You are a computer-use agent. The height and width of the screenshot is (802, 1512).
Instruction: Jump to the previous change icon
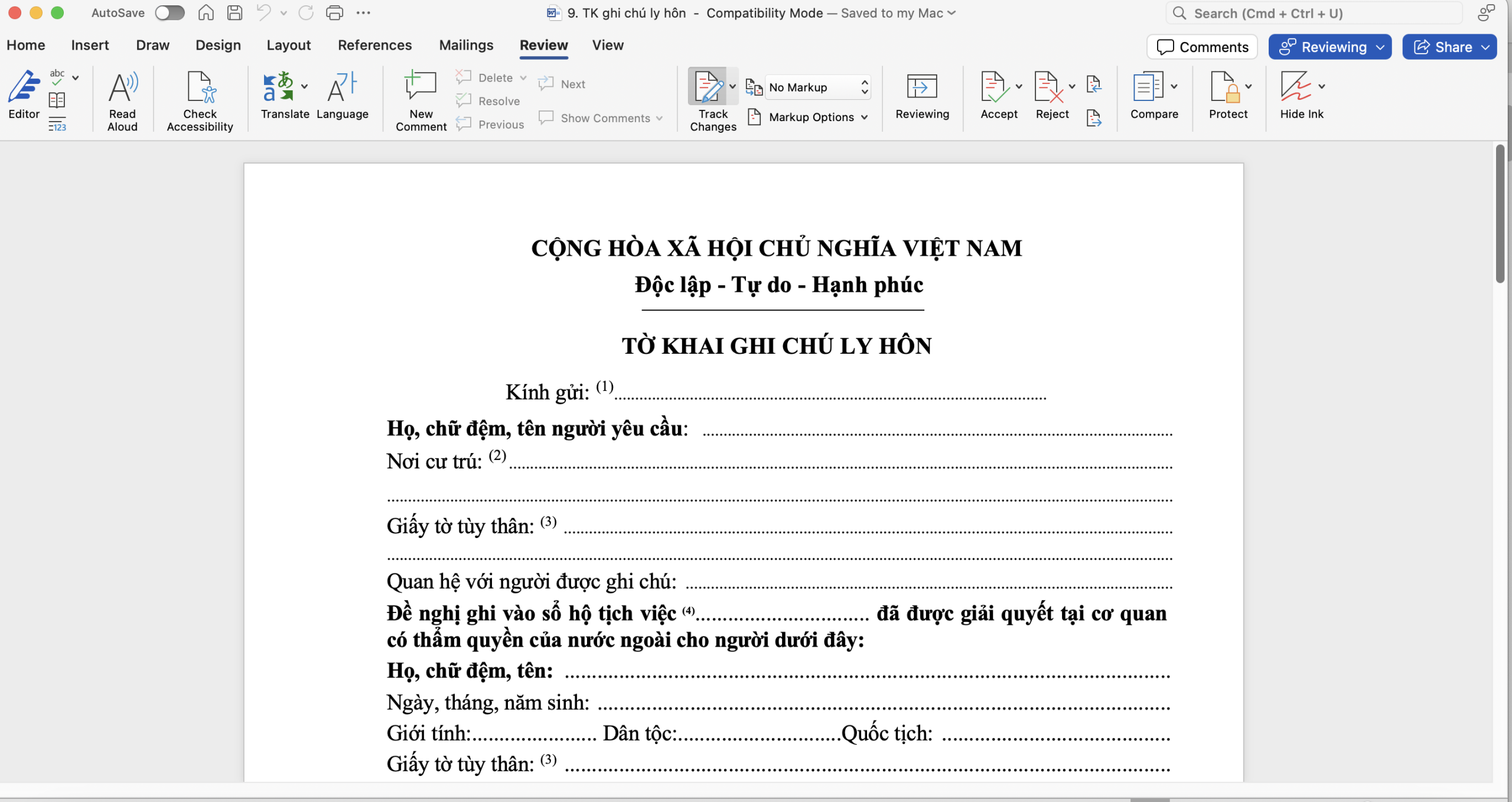[x=1094, y=84]
